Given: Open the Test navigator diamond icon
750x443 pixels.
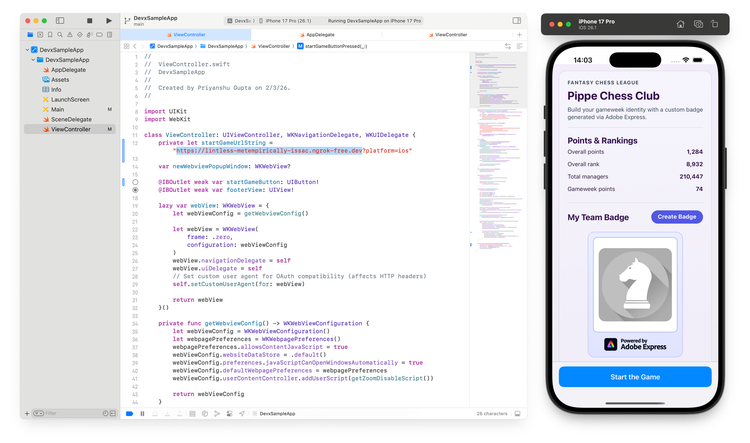Looking at the screenshot, I should point(79,34).
